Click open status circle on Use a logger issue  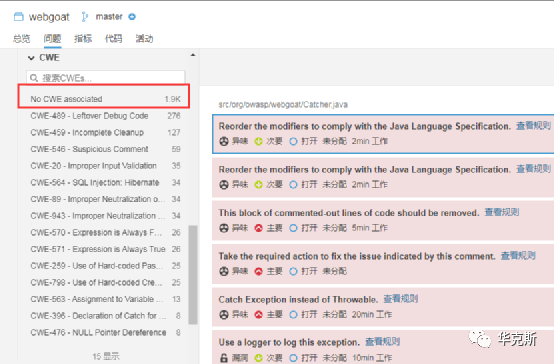coord(293,358)
